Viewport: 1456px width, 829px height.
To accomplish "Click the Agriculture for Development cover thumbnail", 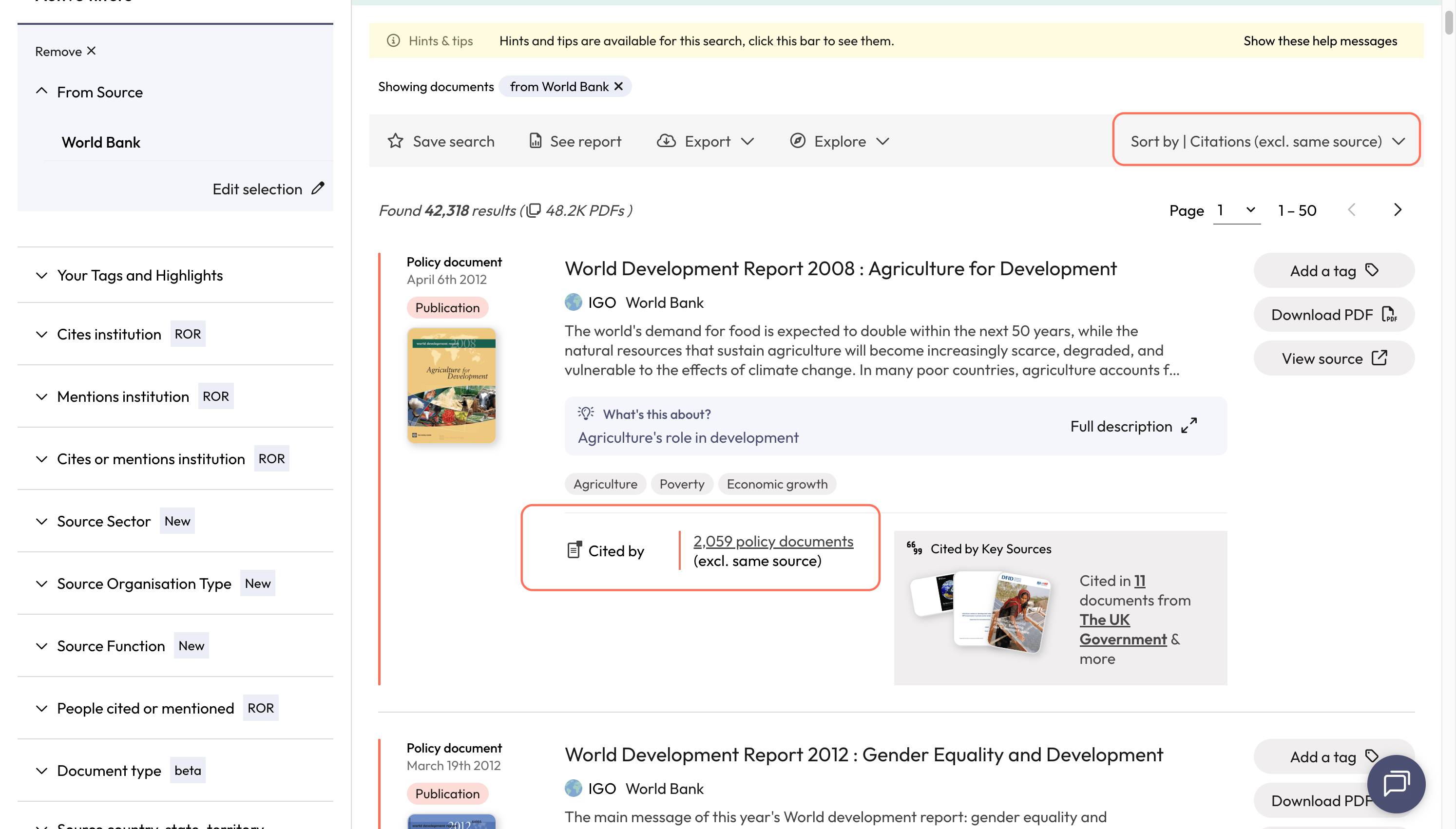I will pyautogui.click(x=452, y=385).
